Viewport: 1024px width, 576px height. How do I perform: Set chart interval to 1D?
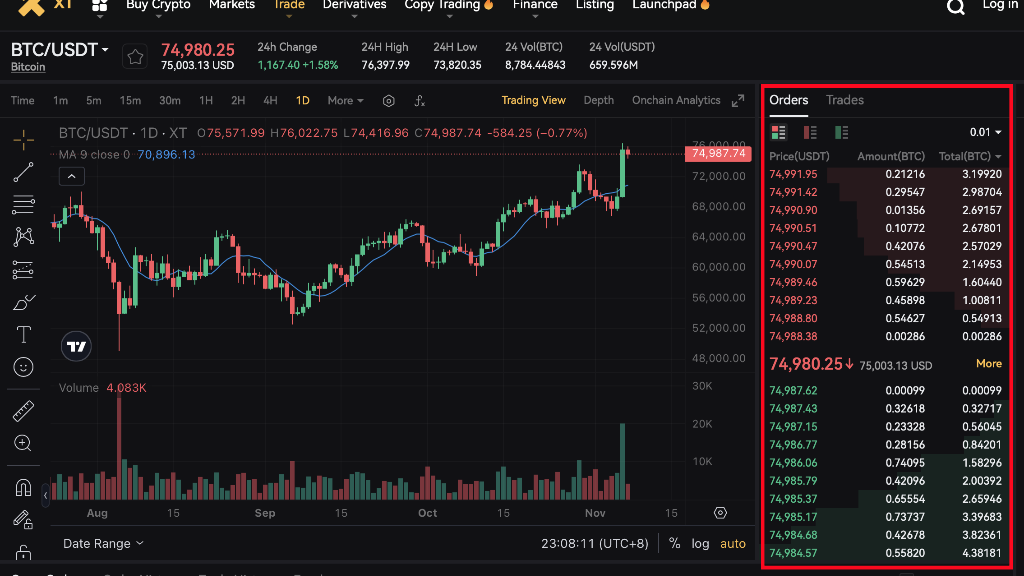[x=302, y=101]
